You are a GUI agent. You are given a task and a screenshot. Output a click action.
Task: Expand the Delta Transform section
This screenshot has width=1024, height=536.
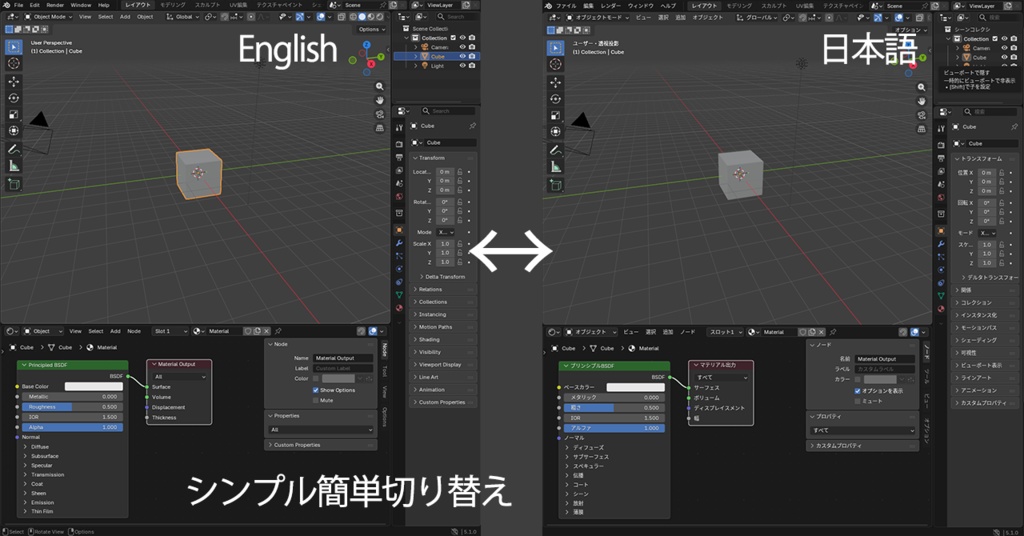(443, 277)
